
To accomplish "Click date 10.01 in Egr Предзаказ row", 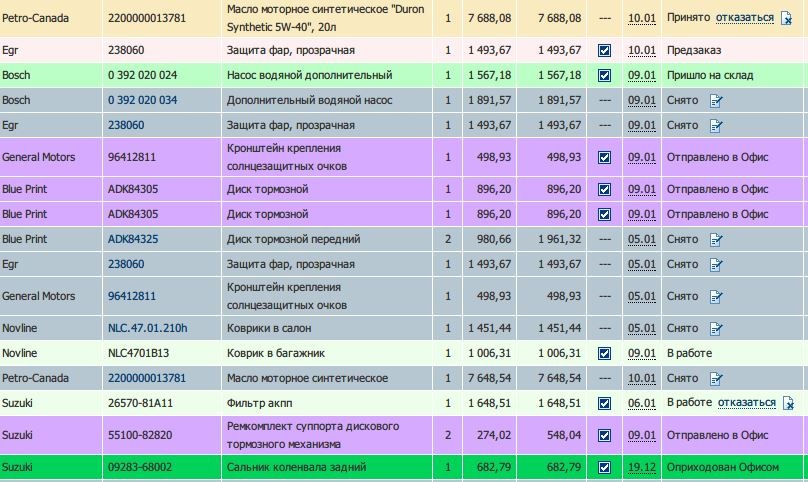I will coord(642,51).
